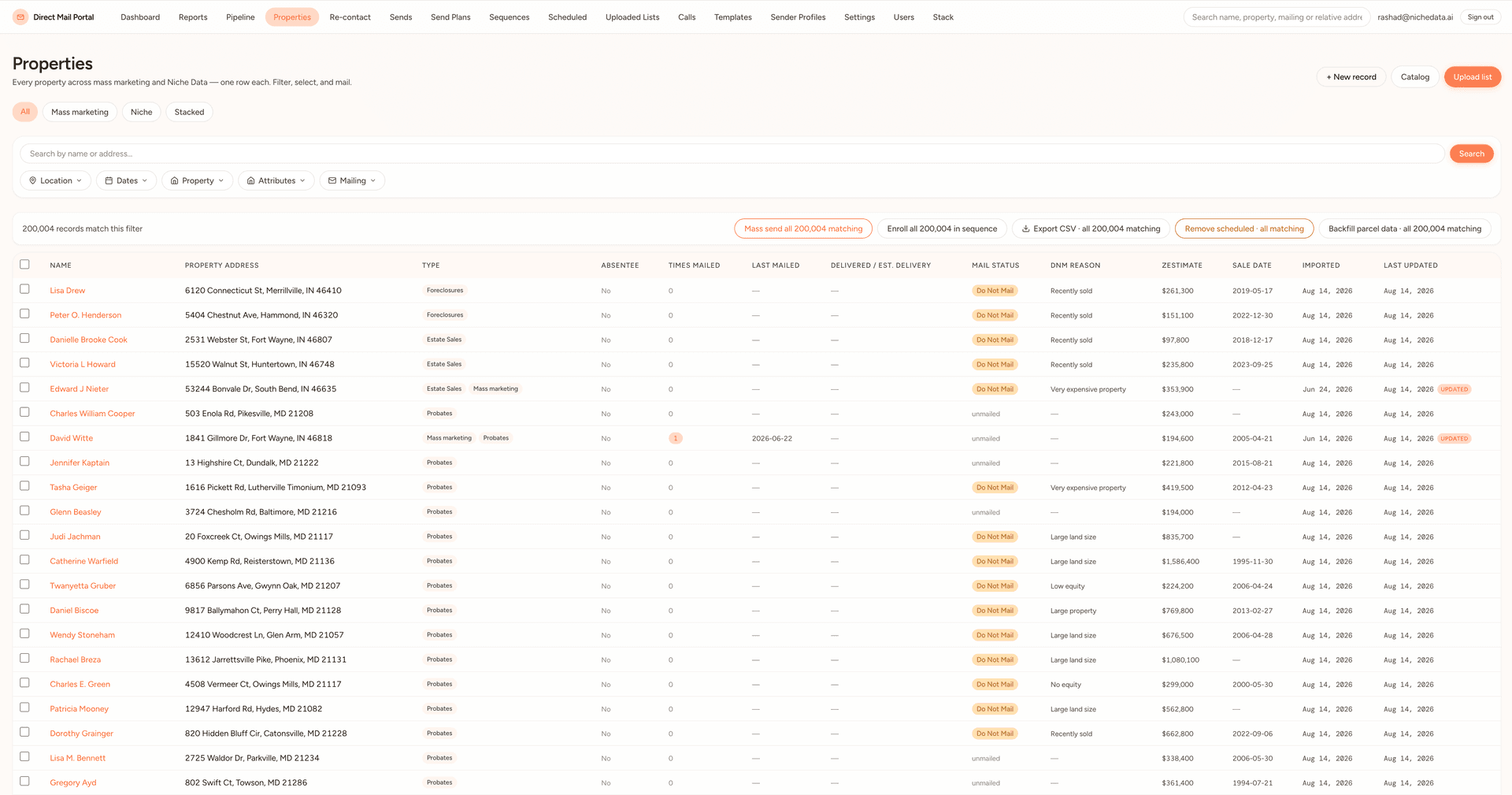Expand the Attributes filter menu

click(276, 180)
